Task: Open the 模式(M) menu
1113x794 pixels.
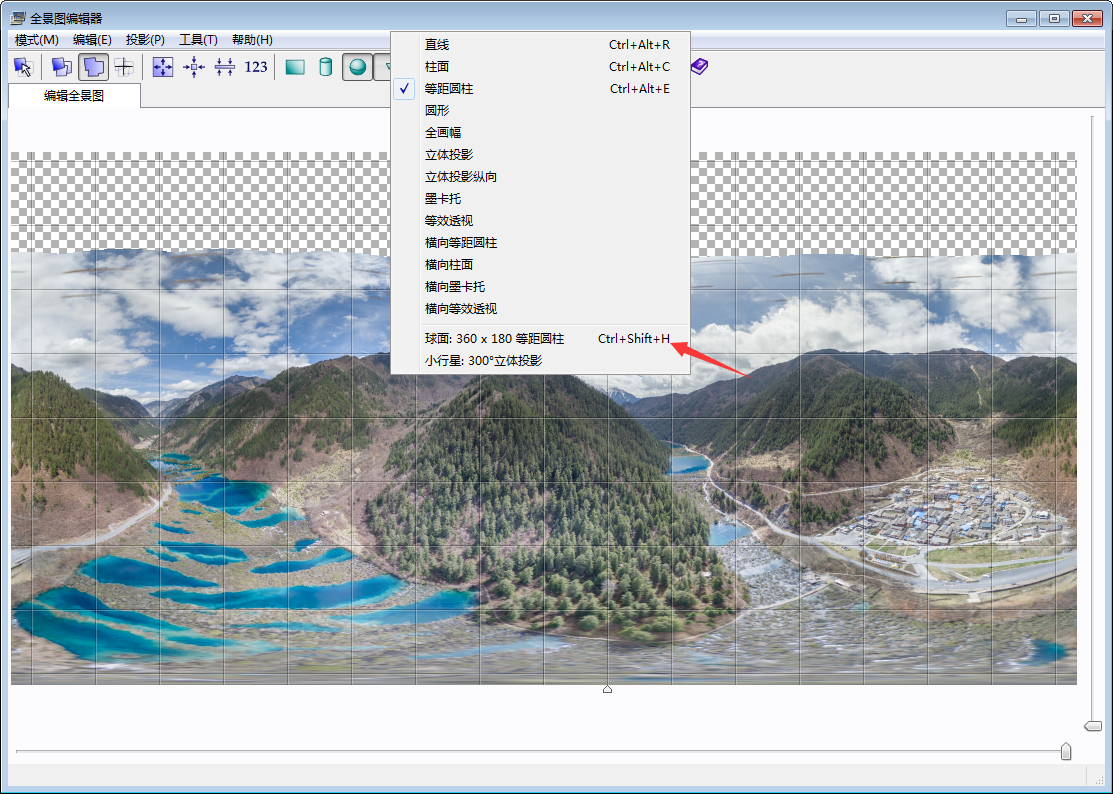Action: coord(37,40)
